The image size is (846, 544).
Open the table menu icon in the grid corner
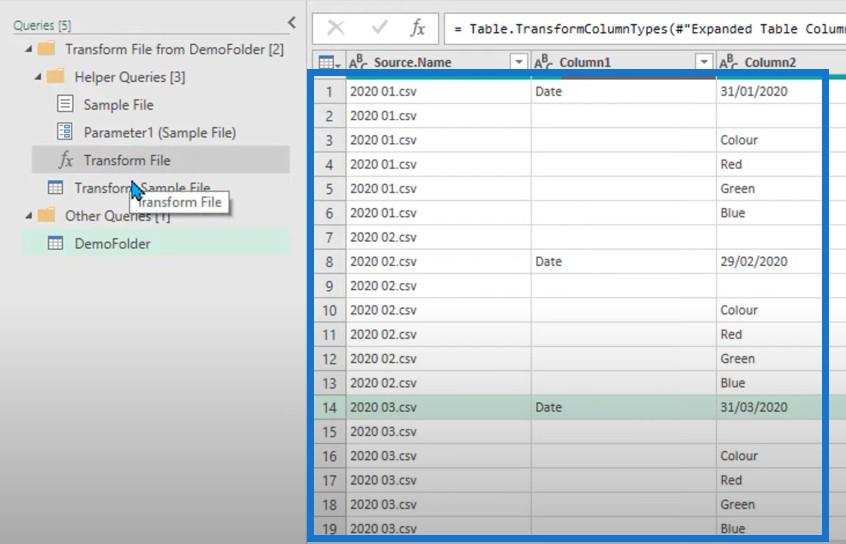[x=329, y=63]
